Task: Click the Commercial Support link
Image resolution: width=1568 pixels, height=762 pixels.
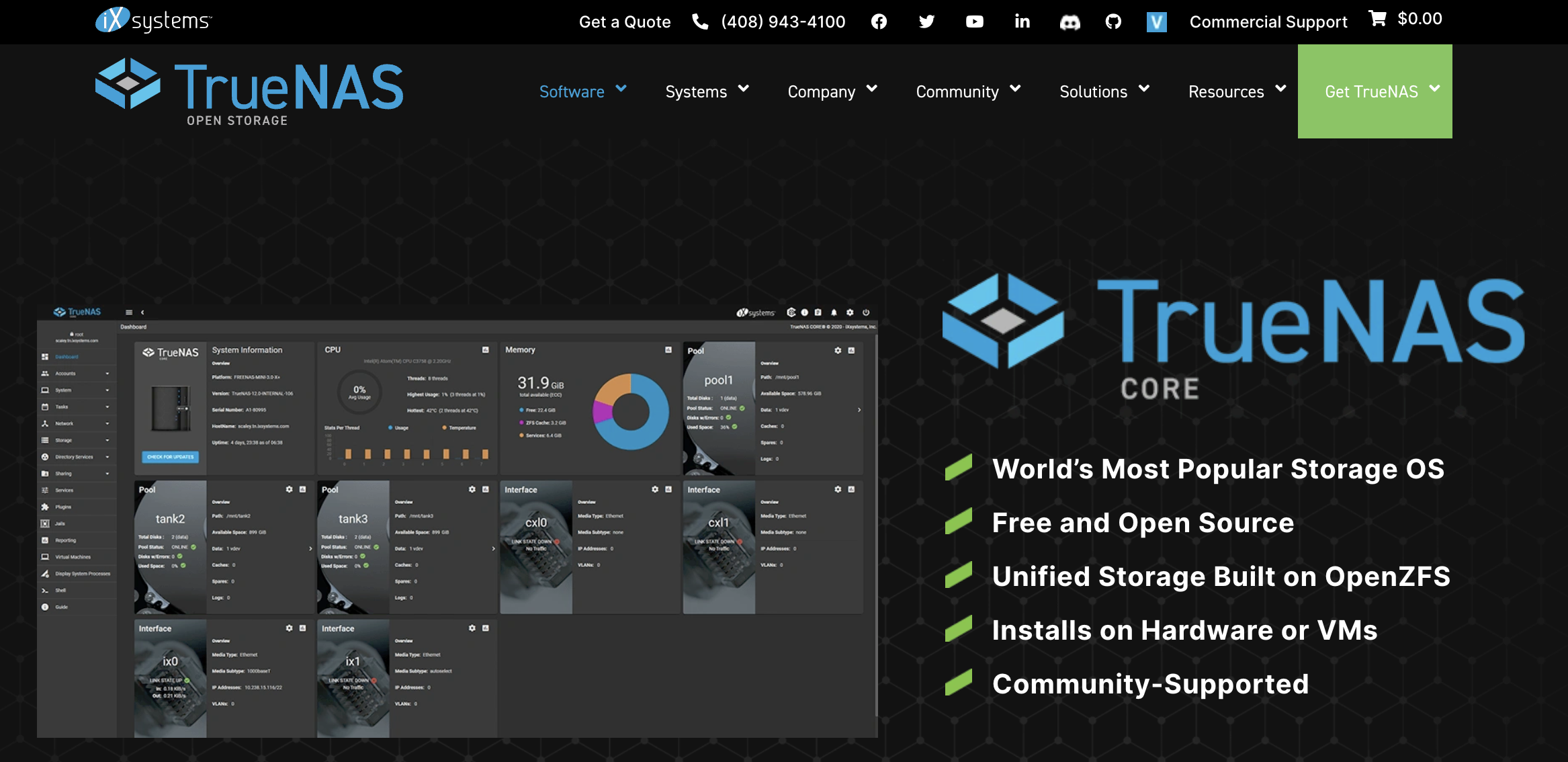Action: [1268, 22]
